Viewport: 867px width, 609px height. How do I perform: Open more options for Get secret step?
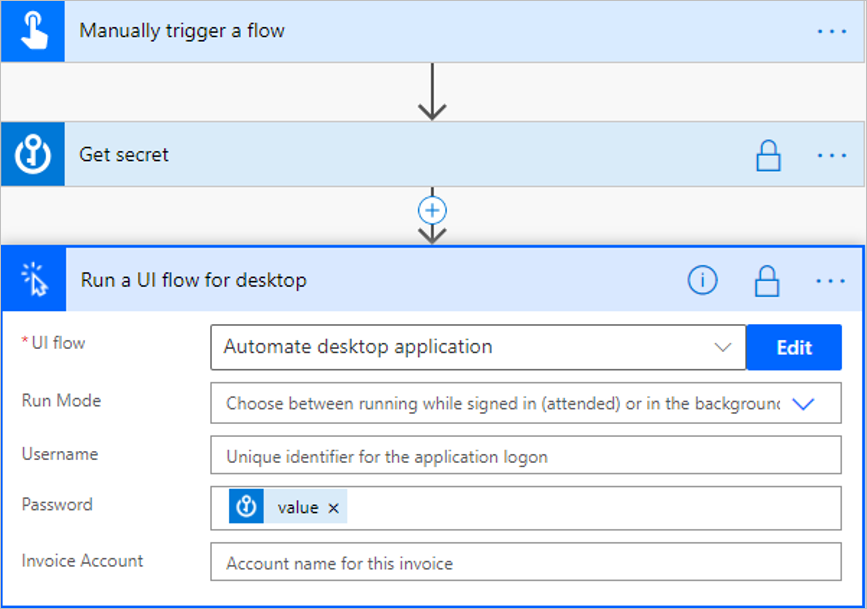pos(831,155)
